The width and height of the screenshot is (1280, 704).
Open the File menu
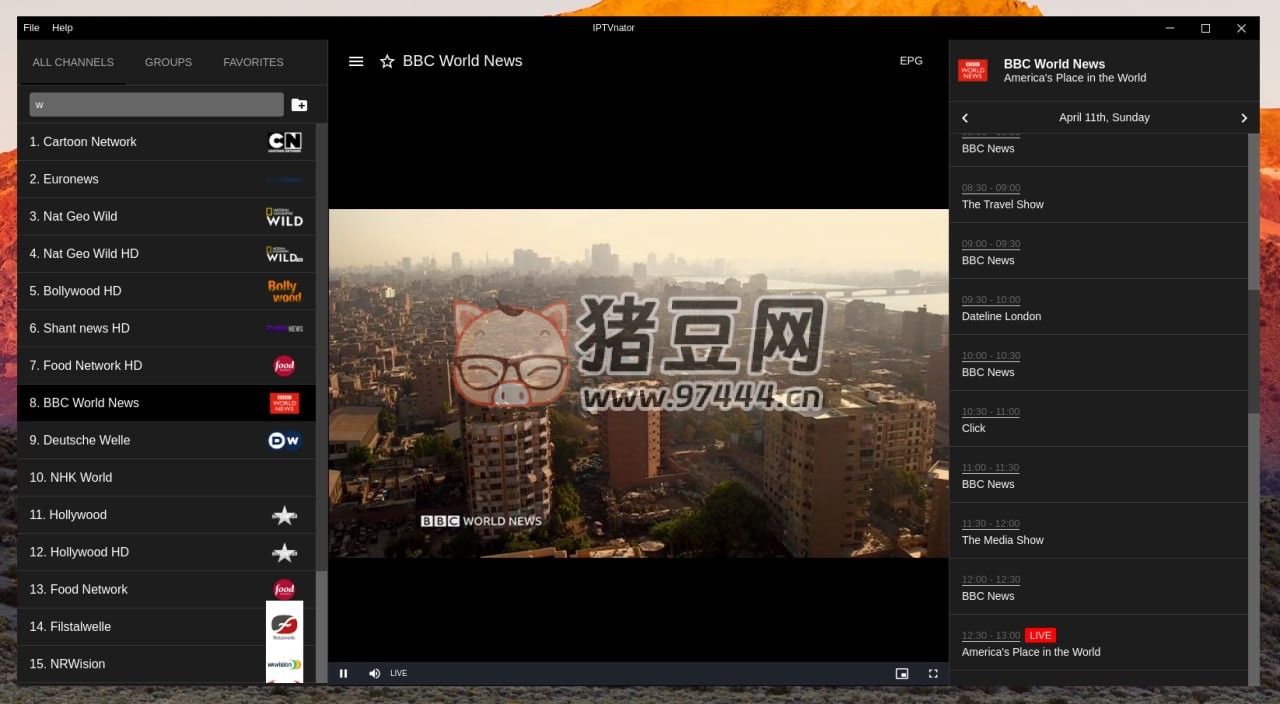31,28
